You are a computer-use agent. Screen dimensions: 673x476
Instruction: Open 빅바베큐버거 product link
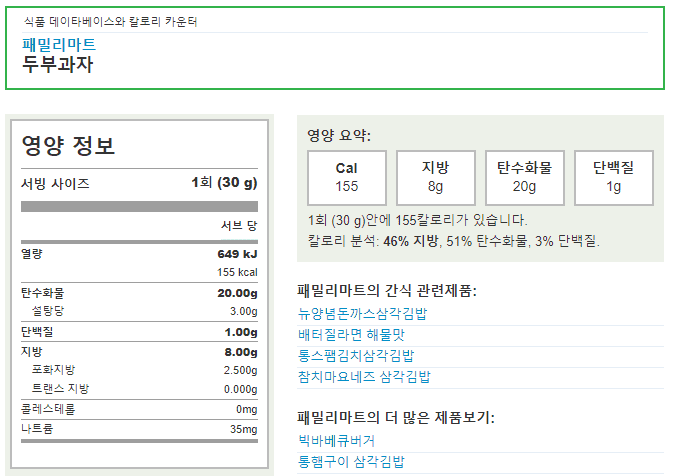click(336, 441)
